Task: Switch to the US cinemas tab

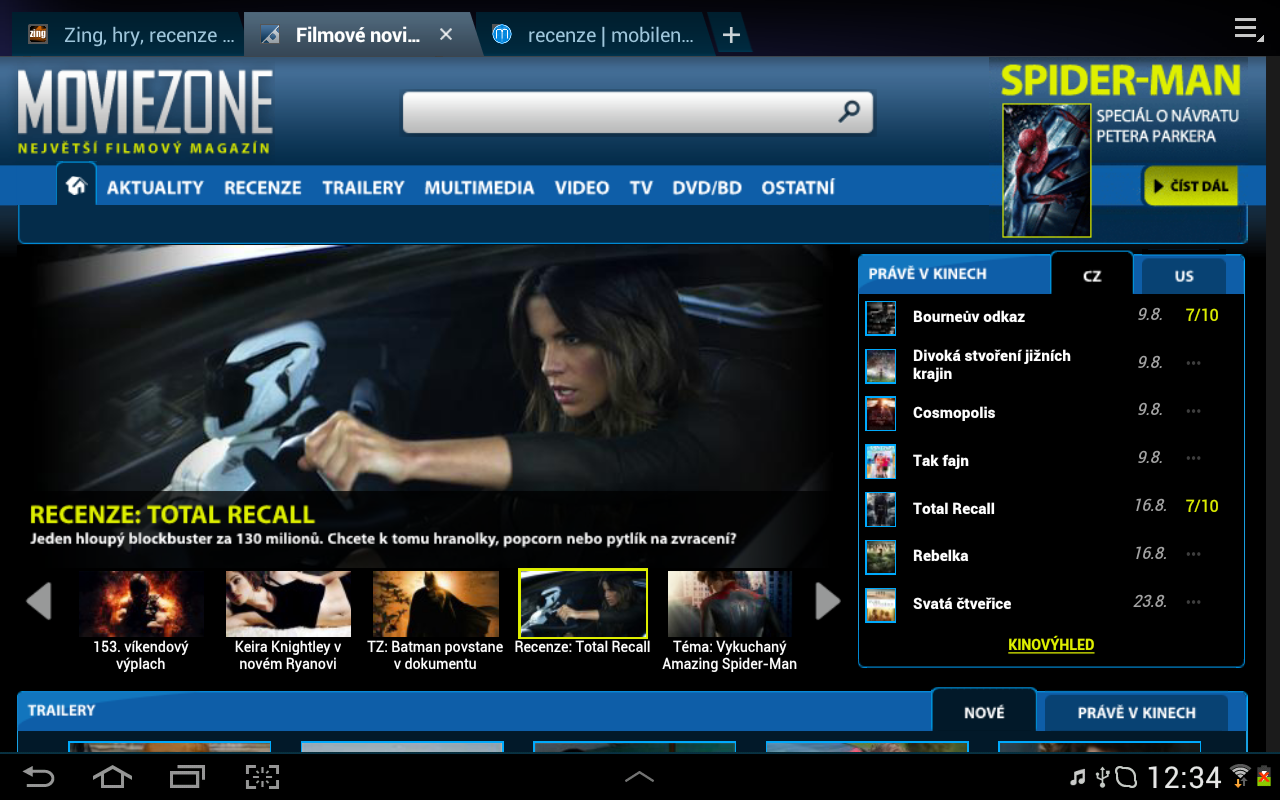Action: pos(1184,276)
